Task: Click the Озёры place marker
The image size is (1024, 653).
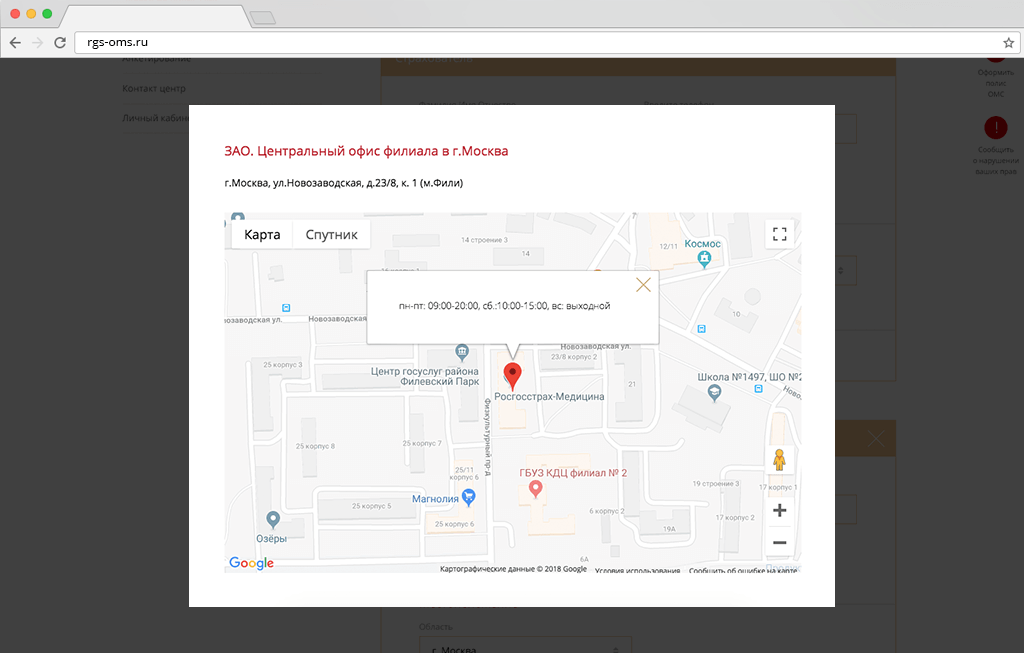Action: pyautogui.click(x=273, y=520)
